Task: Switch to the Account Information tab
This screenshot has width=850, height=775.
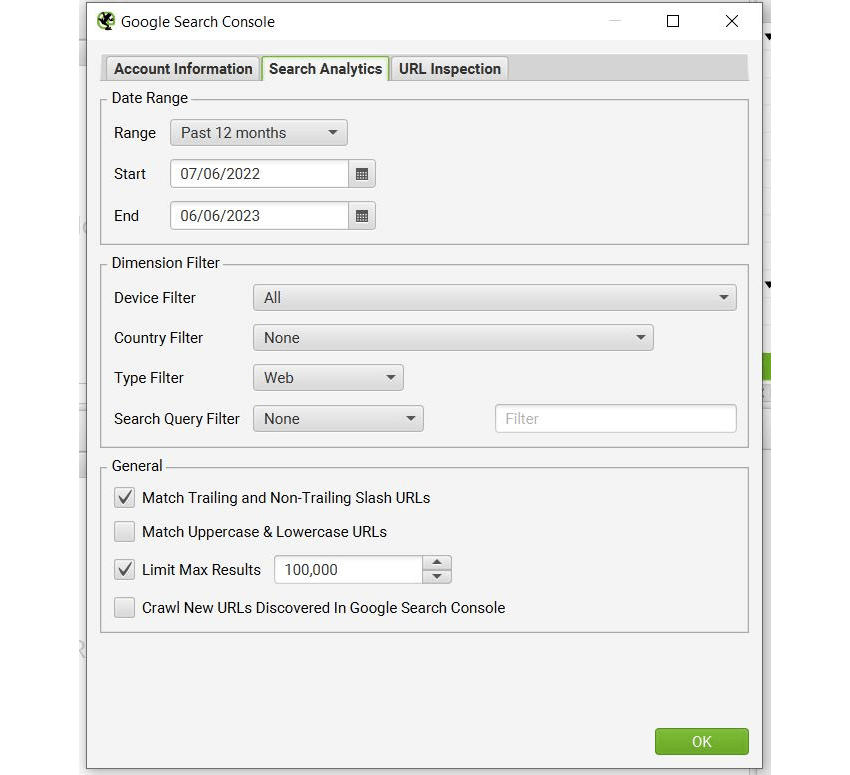Action: tap(183, 69)
